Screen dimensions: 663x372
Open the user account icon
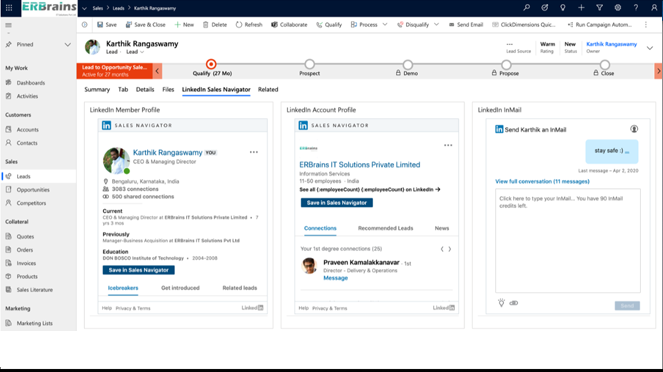click(654, 8)
